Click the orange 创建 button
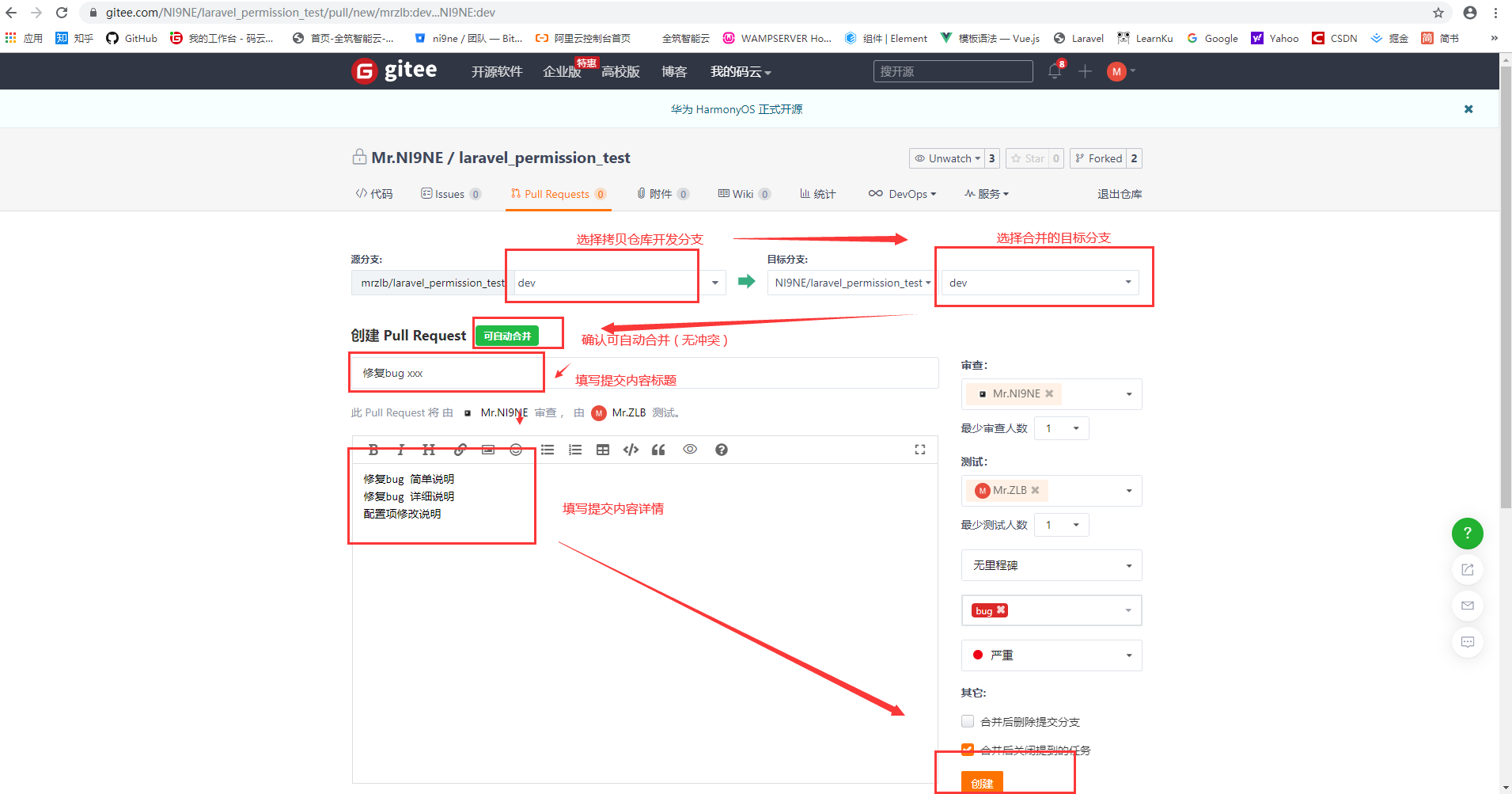1512x794 pixels. coord(982,782)
